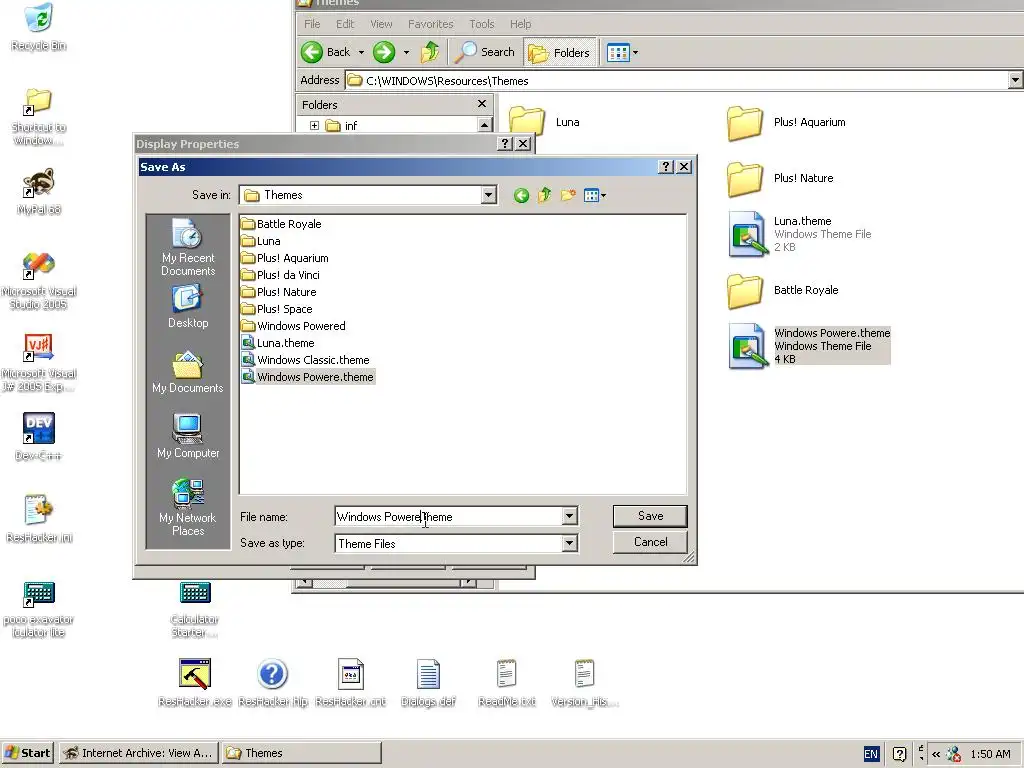
Task: Toggle the Folders pane button
Action: (x=560, y=52)
